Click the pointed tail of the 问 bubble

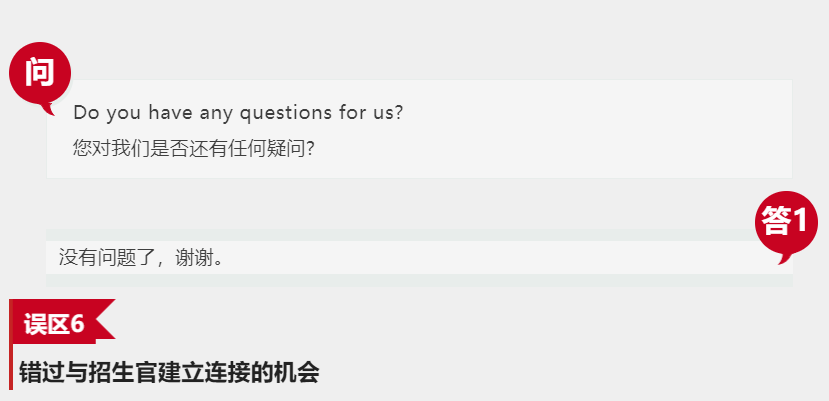pyautogui.click(x=49, y=108)
